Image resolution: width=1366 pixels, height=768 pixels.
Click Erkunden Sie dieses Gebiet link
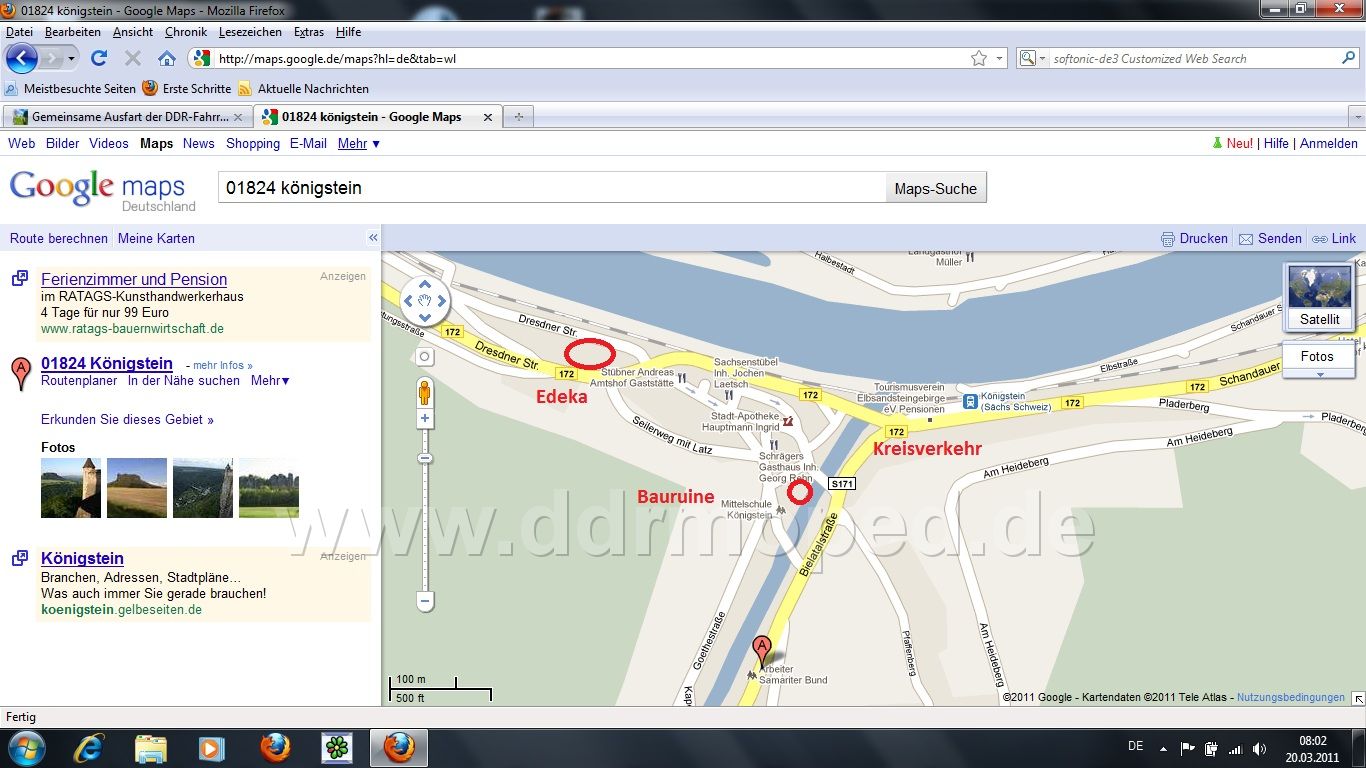[127, 419]
